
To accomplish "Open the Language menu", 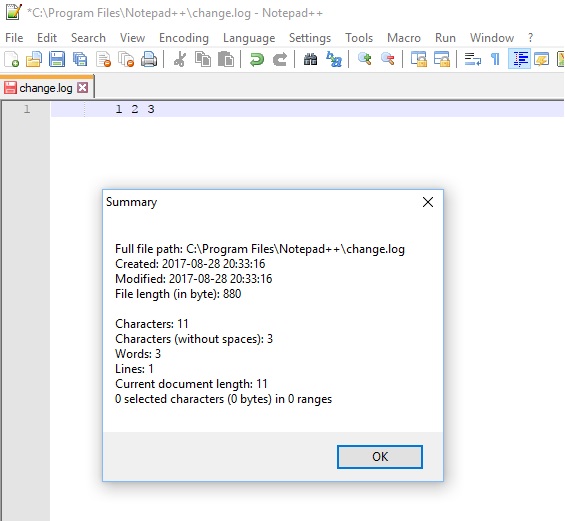I will [x=249, y=38].
